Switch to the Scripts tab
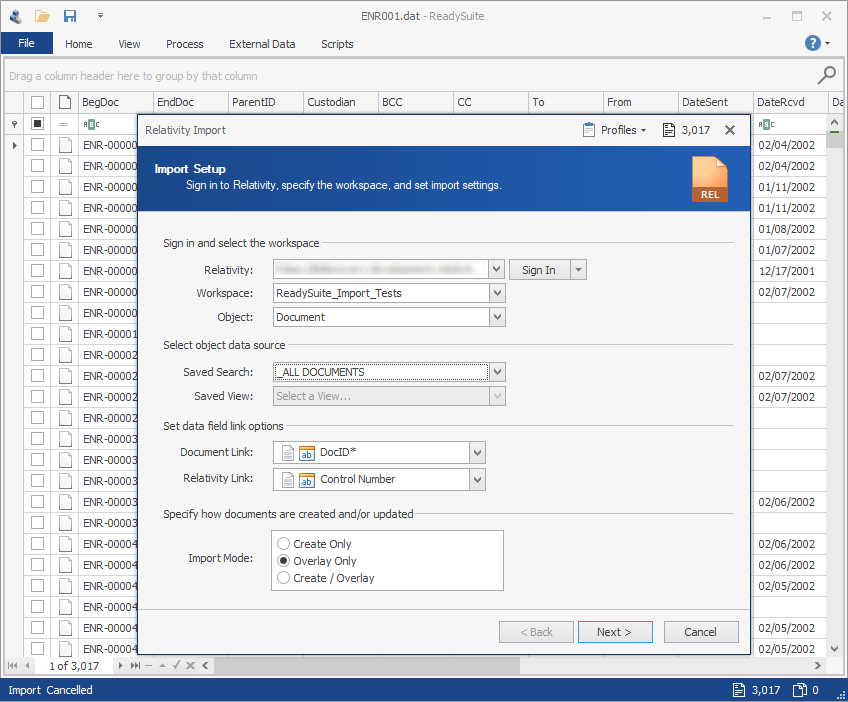Screen dimensions: 848x702 (x=337, y=44)
